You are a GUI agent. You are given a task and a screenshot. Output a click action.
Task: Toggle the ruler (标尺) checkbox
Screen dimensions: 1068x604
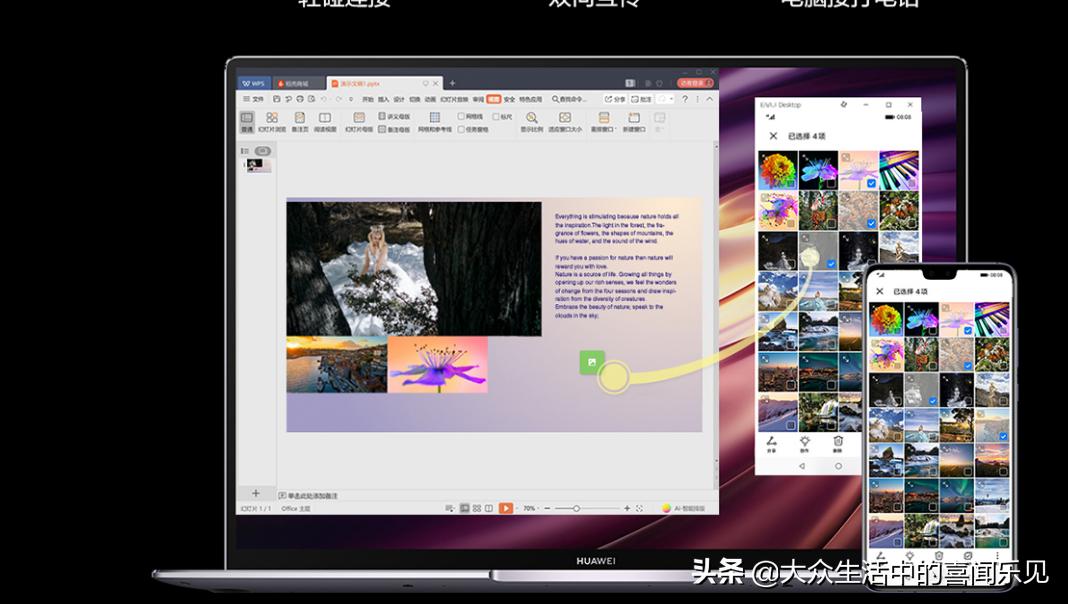[x=496, y=117]
